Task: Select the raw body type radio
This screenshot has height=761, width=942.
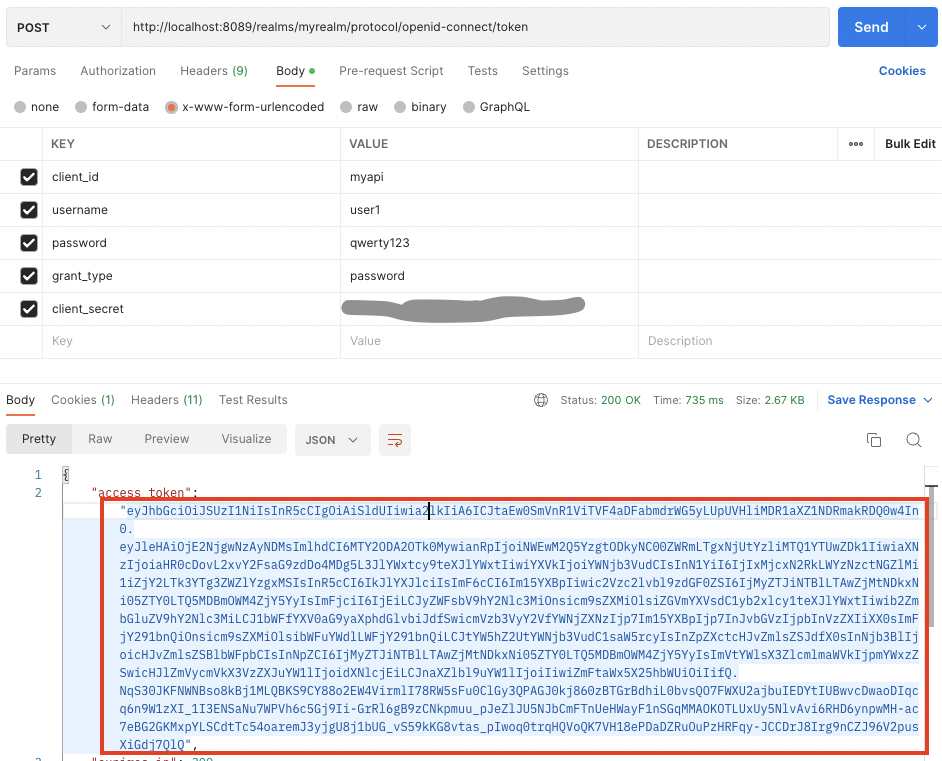Action: point(346,107)
